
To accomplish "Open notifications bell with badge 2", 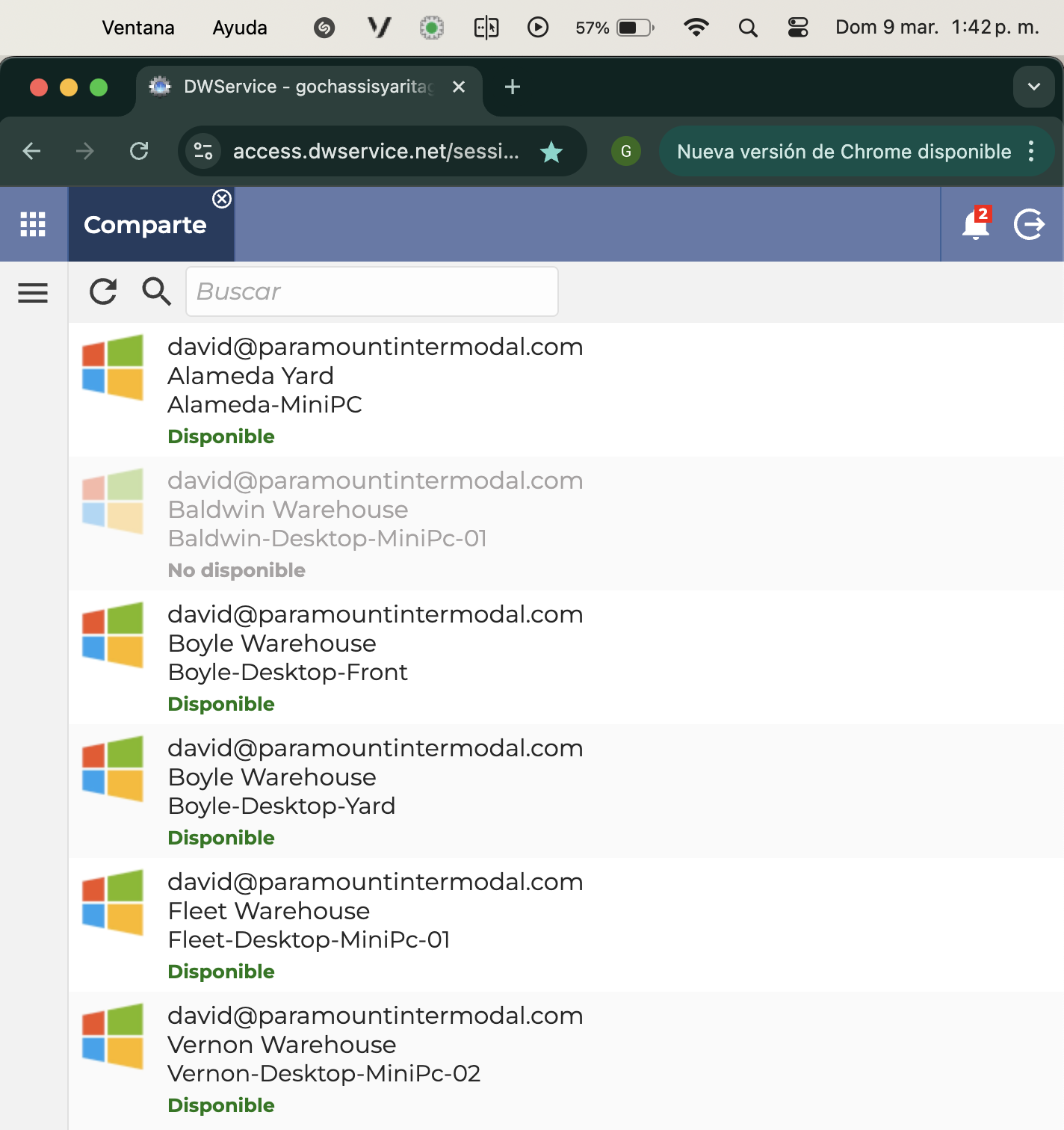I will coord(976,223).
